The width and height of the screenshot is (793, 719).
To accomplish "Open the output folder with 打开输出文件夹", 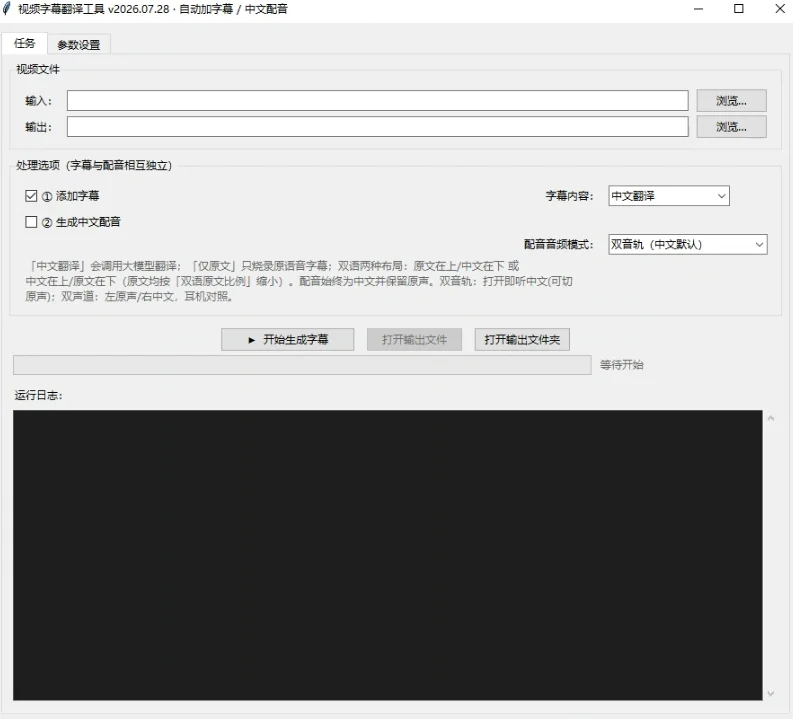I will [x=522, y=340].
